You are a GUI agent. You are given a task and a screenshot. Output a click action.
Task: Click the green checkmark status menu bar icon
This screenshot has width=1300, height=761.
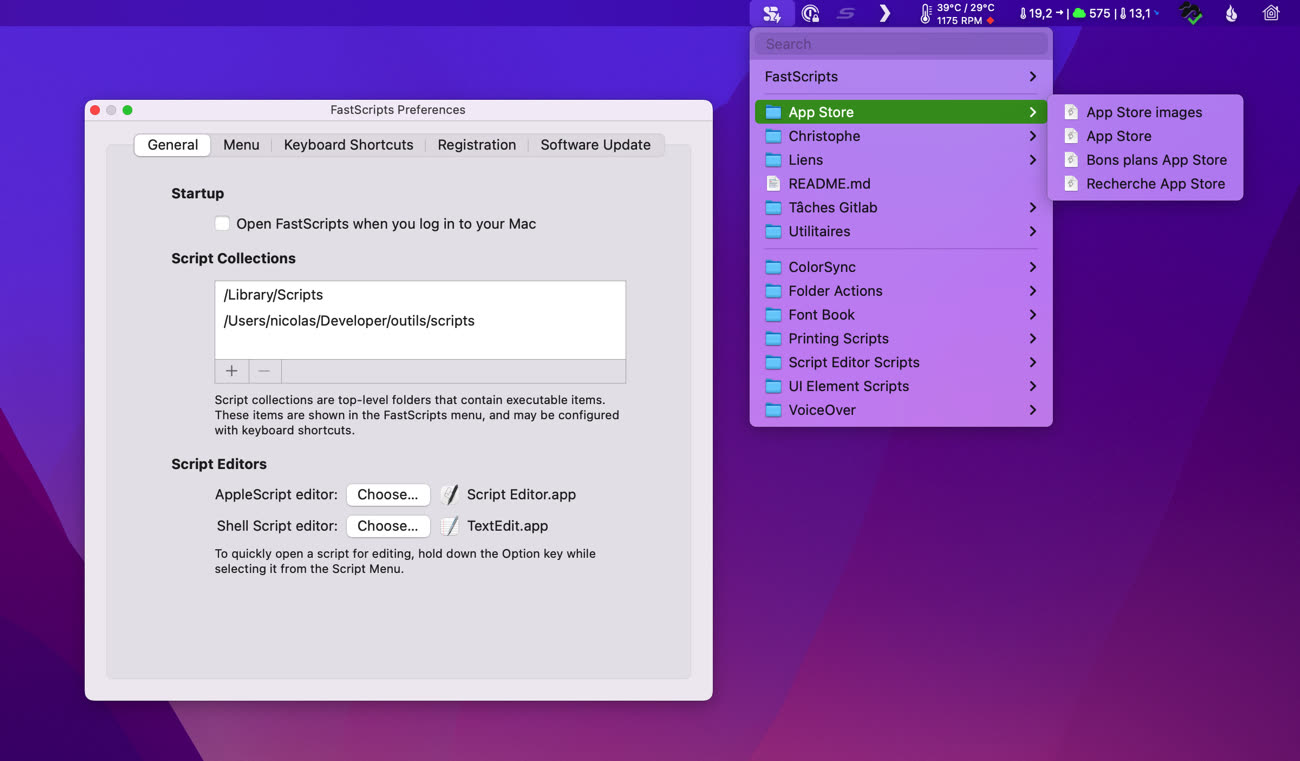click(1190, 13)
